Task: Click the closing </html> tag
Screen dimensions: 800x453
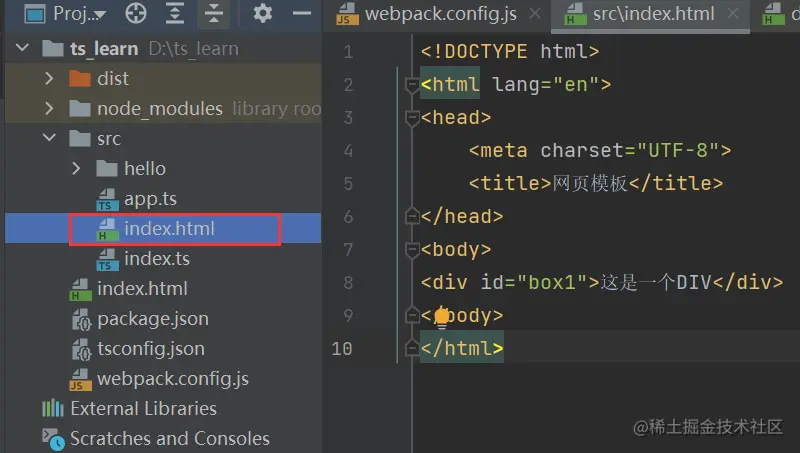Action: (462, 348)
